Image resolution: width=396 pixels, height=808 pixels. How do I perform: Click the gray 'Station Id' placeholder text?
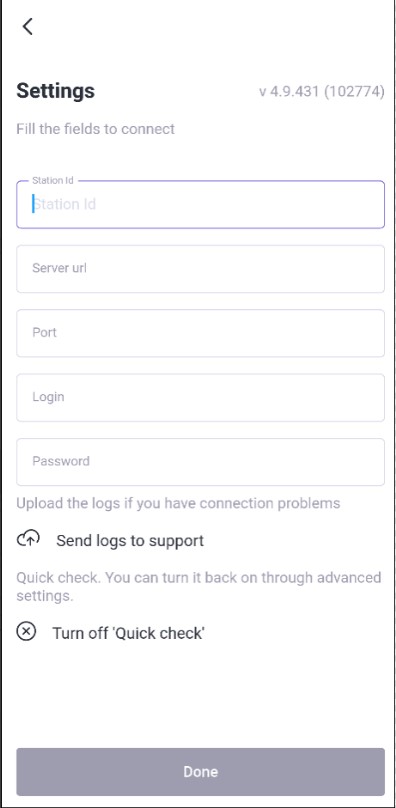point(64,204)
